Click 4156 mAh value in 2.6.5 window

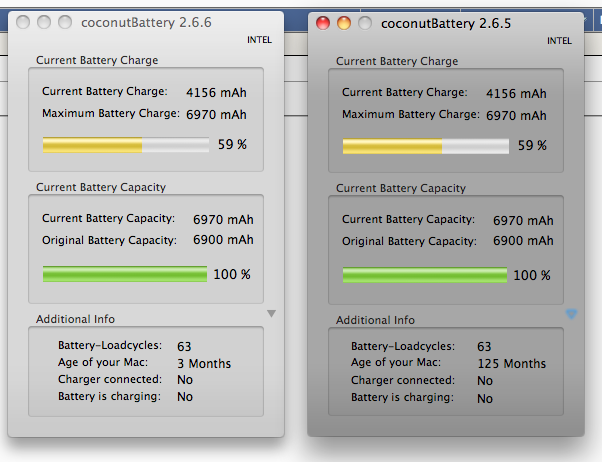pos(516,94)
